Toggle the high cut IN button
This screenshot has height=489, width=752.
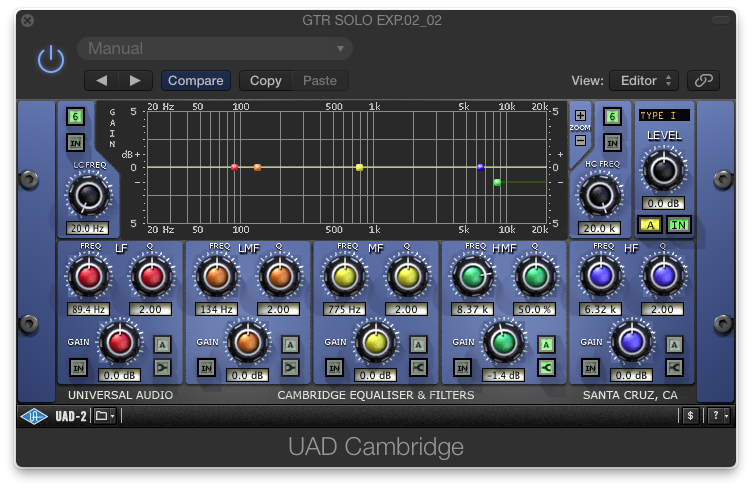coord(612,143)
